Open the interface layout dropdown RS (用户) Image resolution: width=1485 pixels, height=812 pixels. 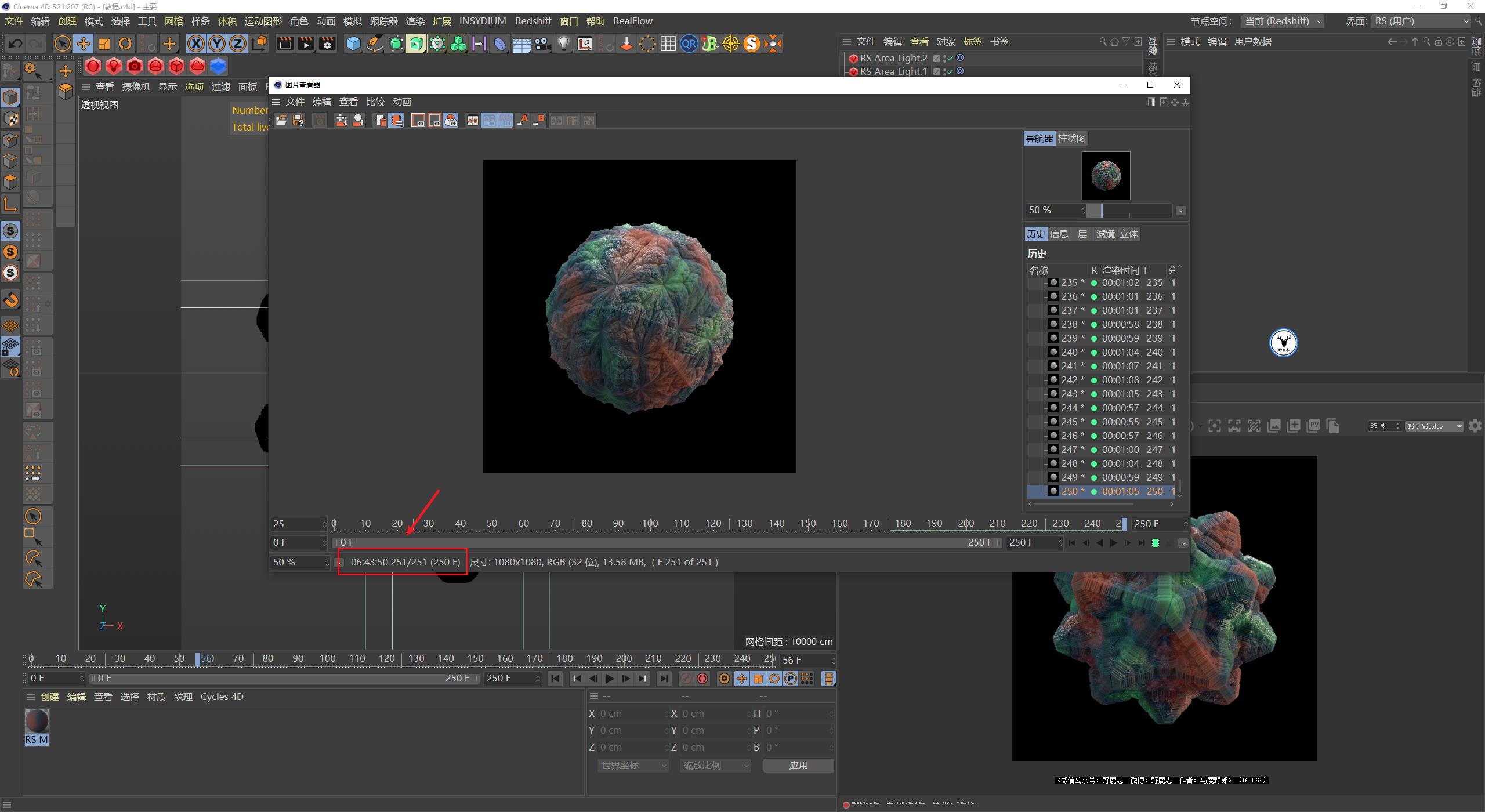pos(1422,21)
